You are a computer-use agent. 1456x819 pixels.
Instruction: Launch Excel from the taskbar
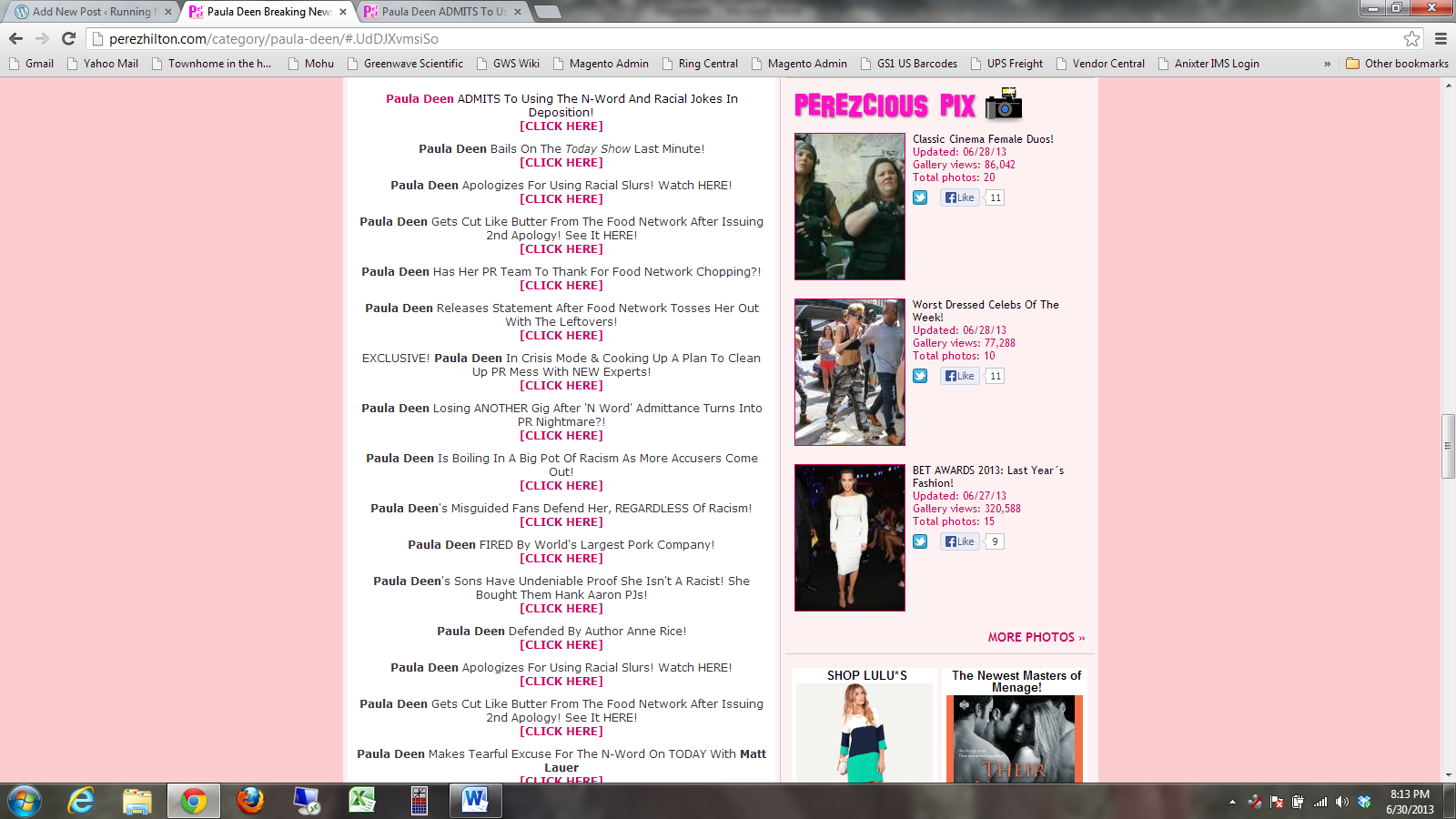362,801
